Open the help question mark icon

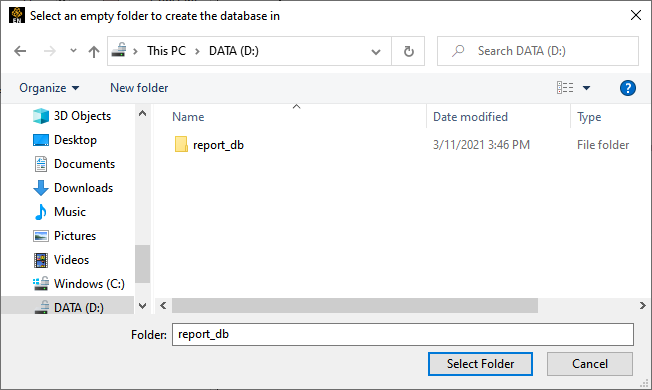[627, 88]
